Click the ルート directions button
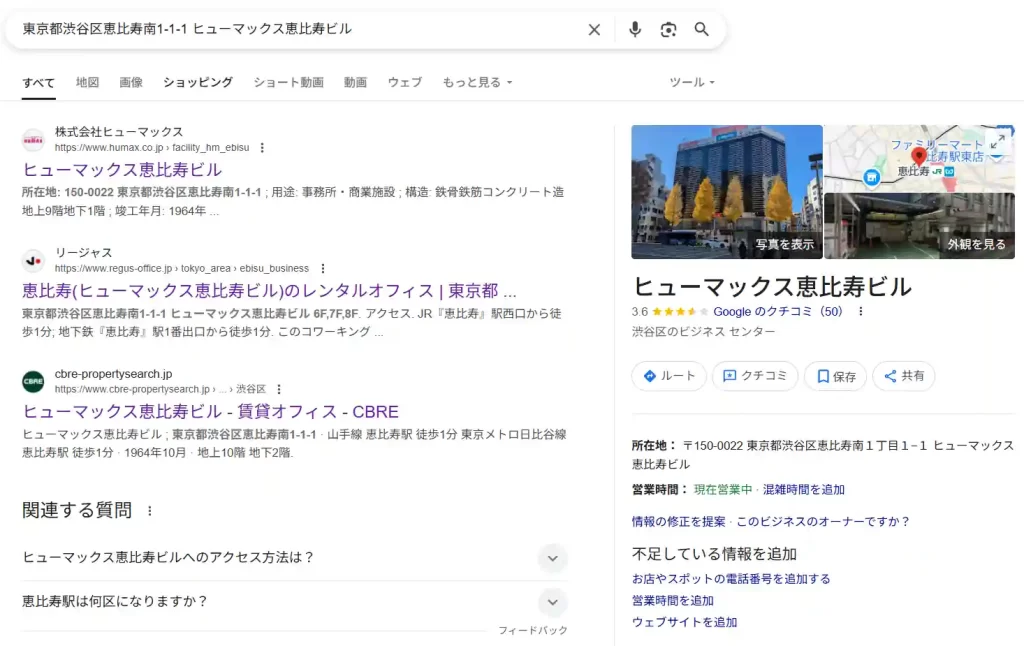1024x646 pixels. tap(668, 376)
